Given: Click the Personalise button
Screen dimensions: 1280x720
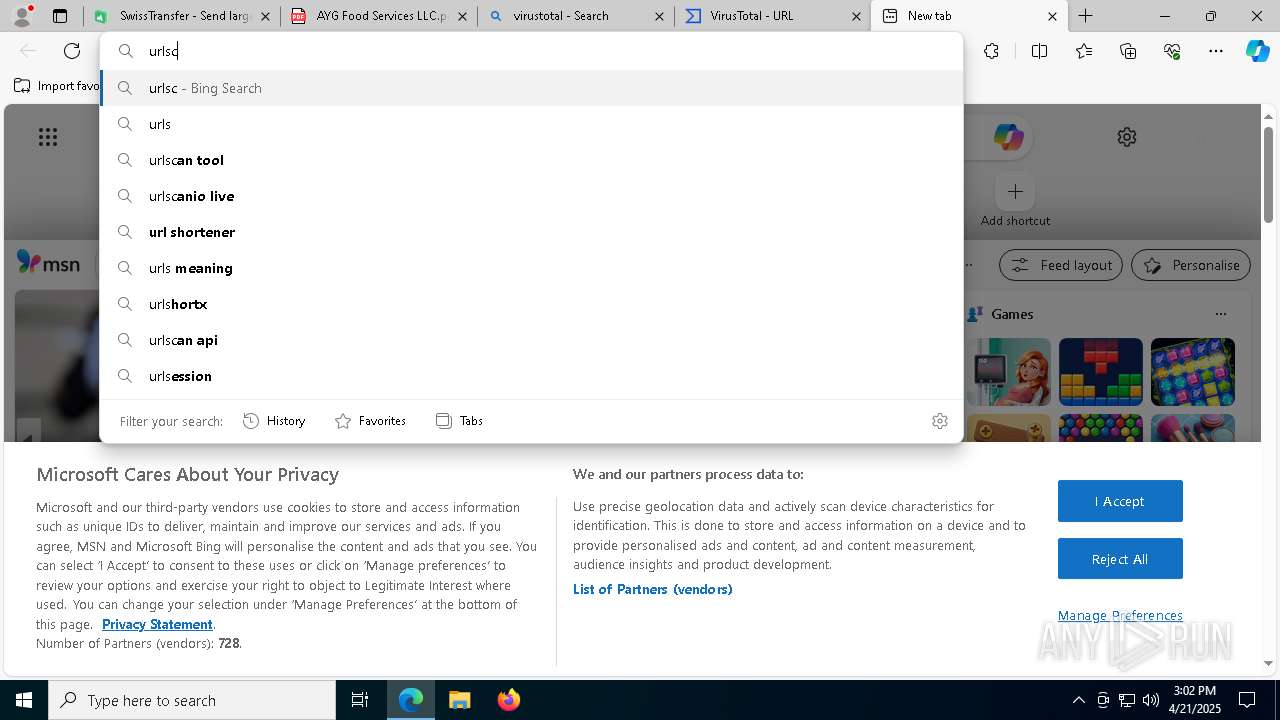Looking at the screenshot, I should pyautogui.click(x=1191, y=265).
